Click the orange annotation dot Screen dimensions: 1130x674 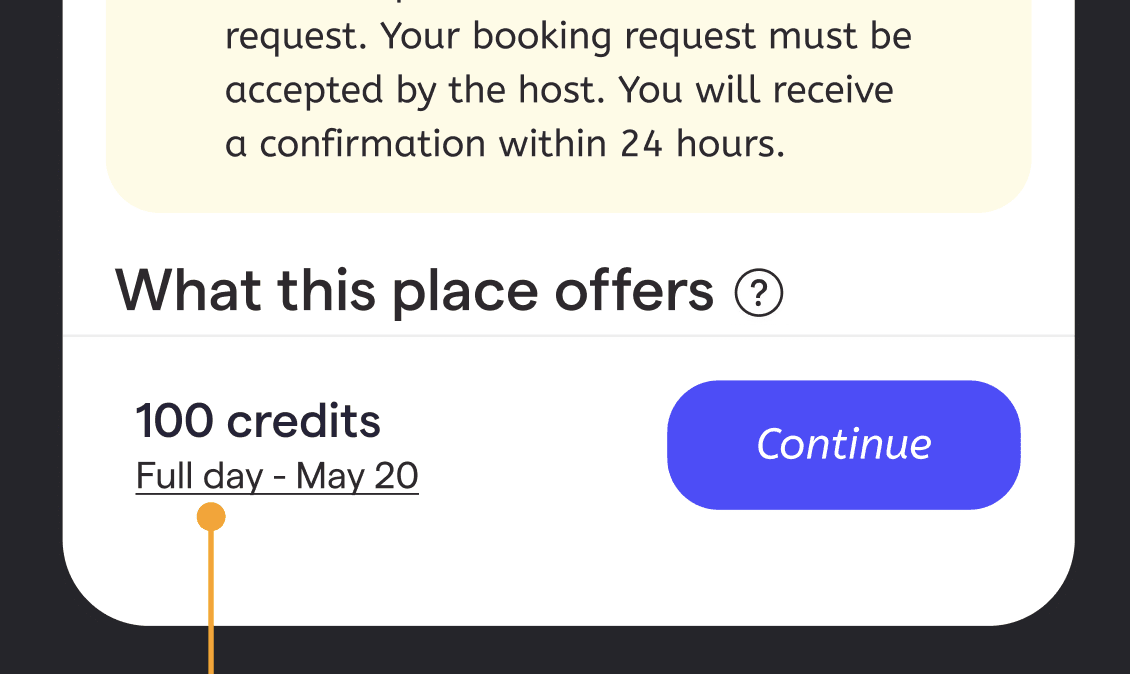click(211, 517)
